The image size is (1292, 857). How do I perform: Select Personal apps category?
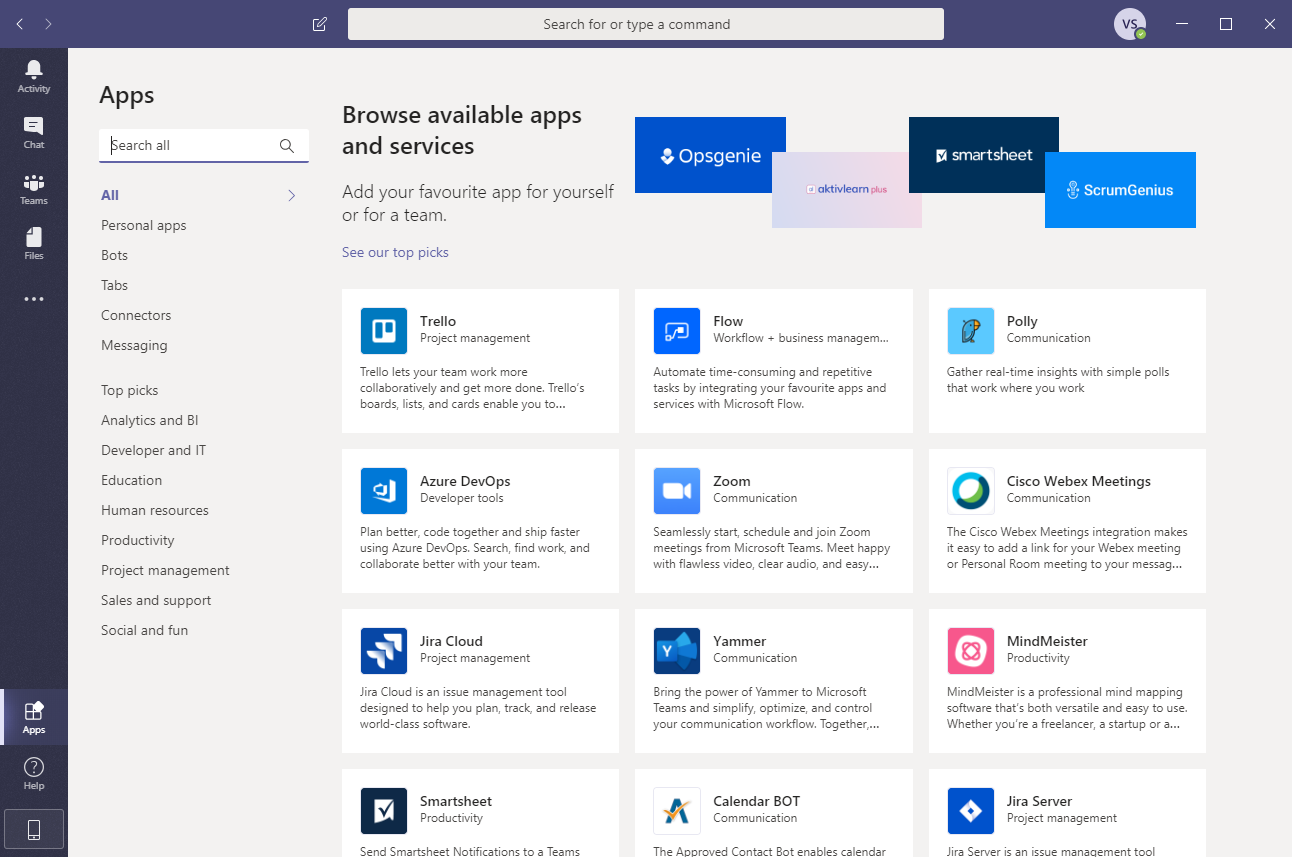pos(144,225)
